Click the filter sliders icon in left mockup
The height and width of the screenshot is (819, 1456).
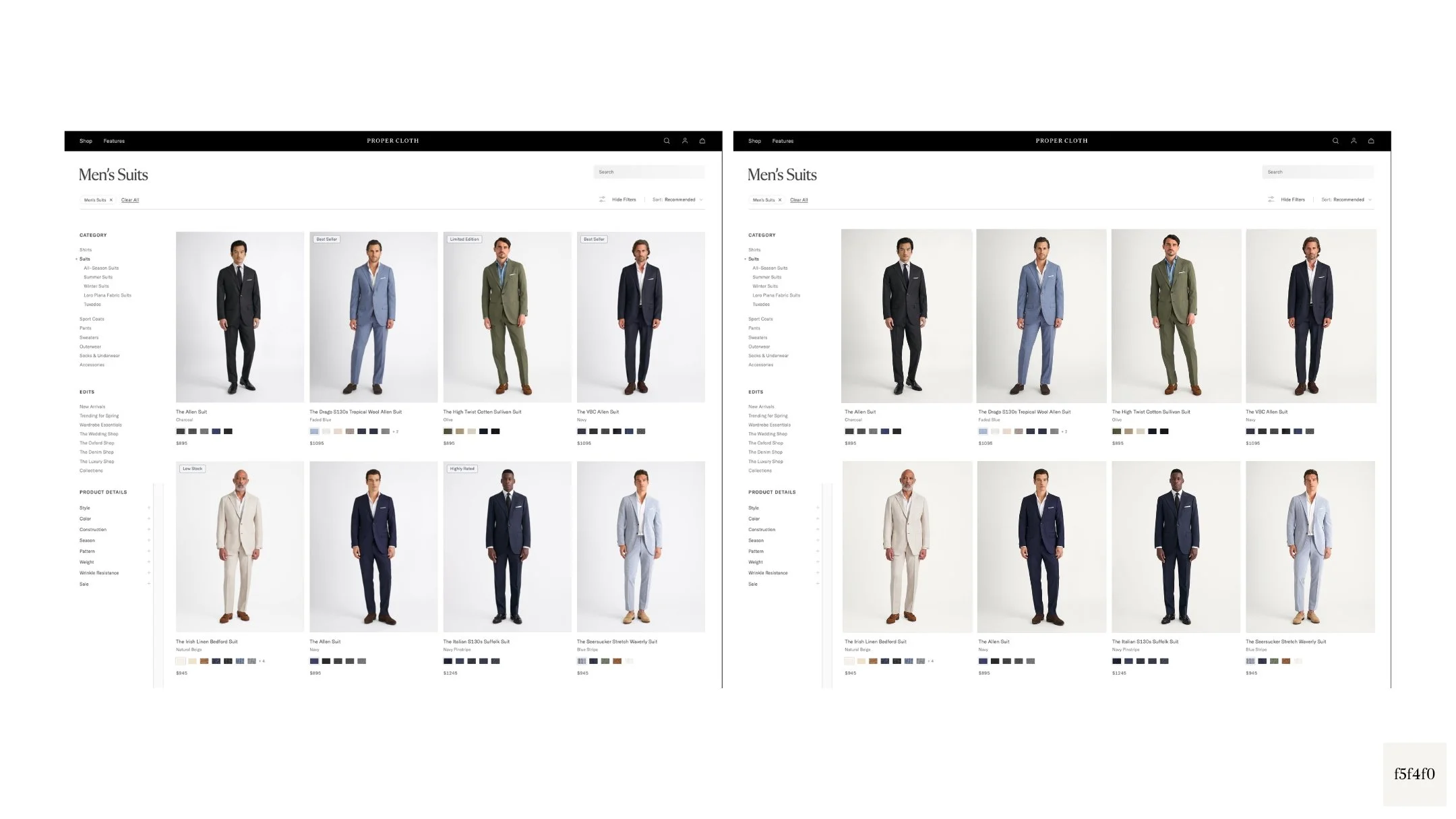tap(602, 200)
